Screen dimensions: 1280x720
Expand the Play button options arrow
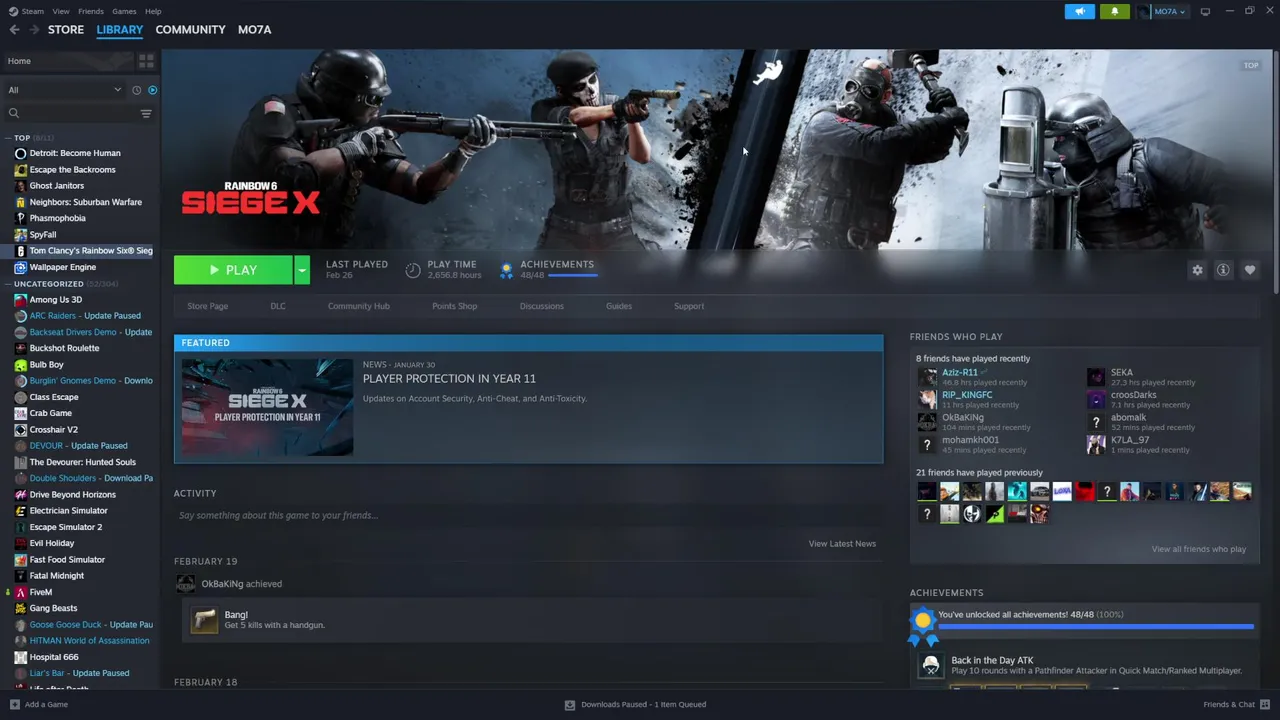click(x=301, y=270)
